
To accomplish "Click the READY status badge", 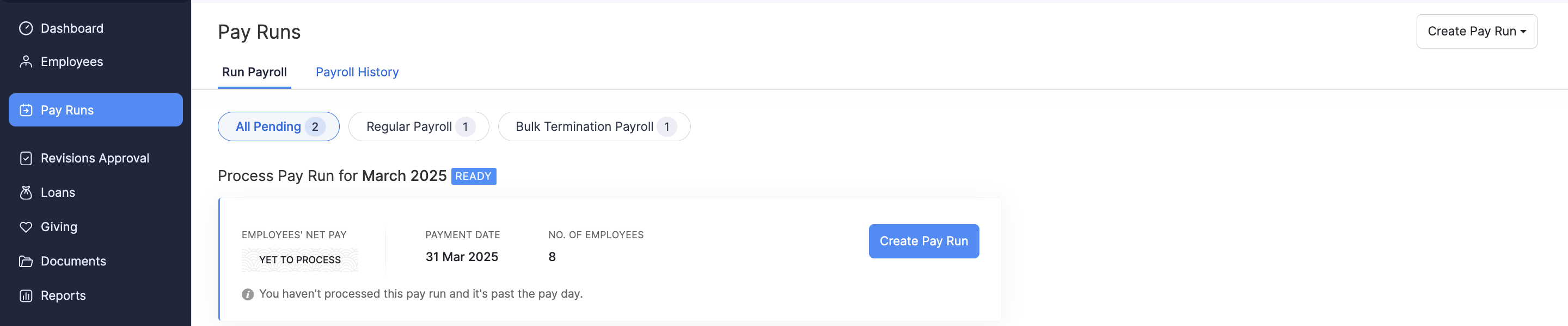I will click(x=474, y=176).
